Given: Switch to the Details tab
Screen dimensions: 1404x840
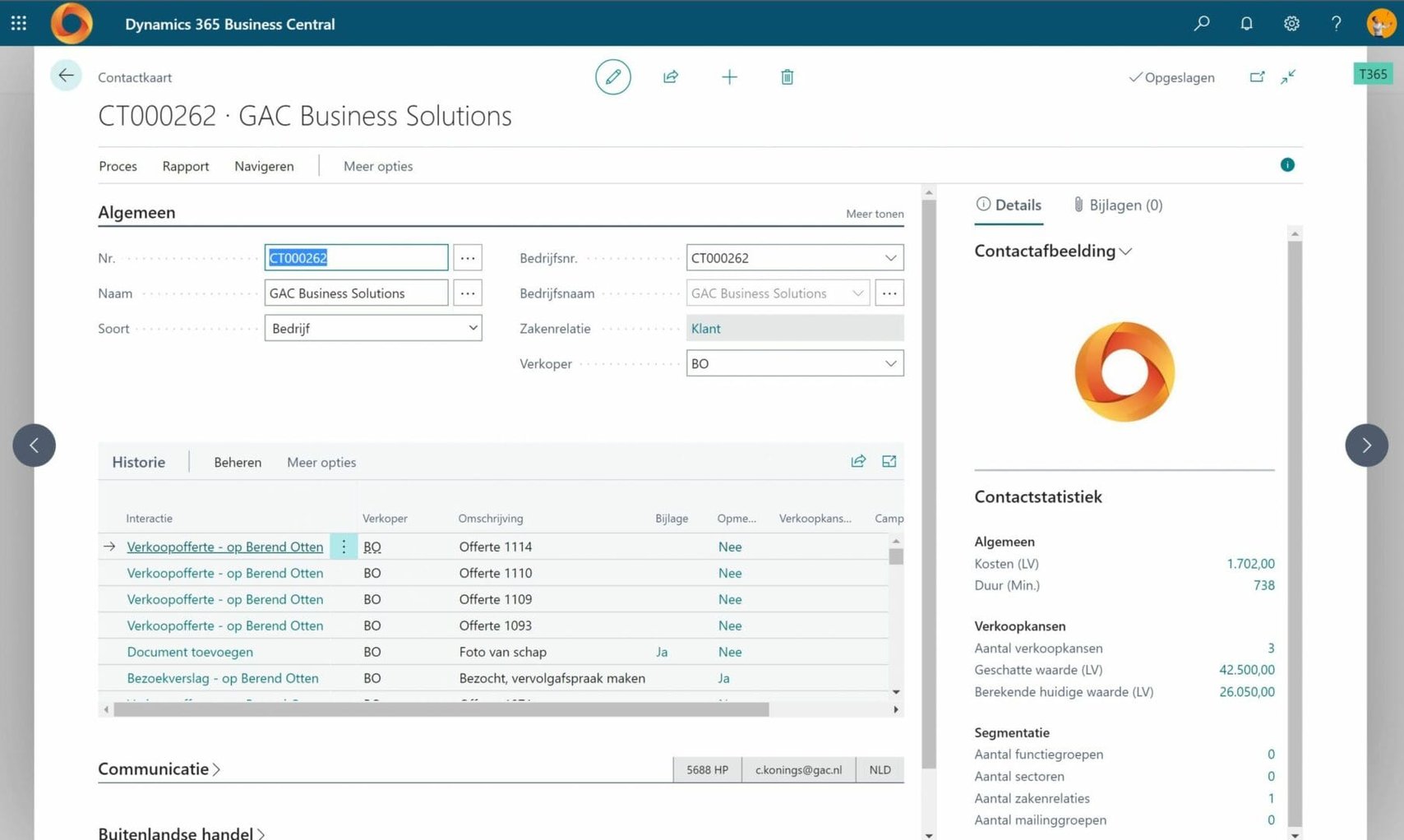Looking at the screenshot, I should tap(1009, 205).
